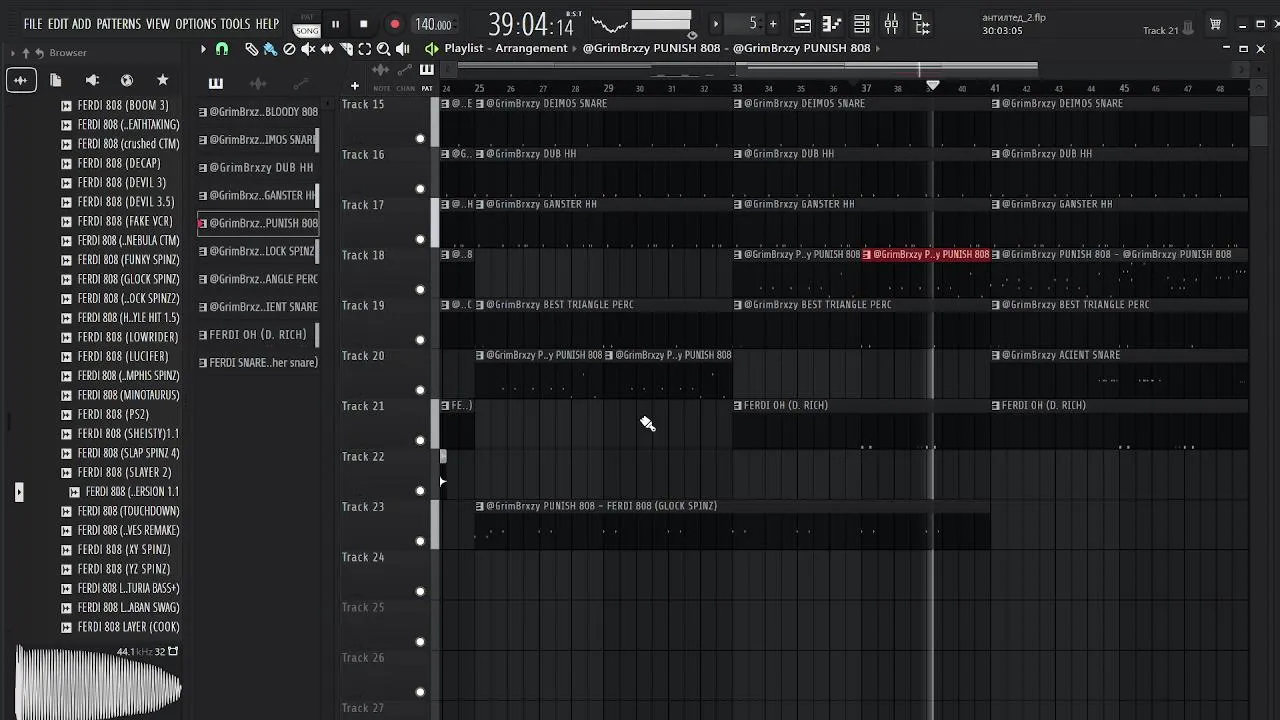The height and width of the screenshot is (720, 1280).
Task: Open pattern selector arrow beside number 5
Action: point(715,24)
